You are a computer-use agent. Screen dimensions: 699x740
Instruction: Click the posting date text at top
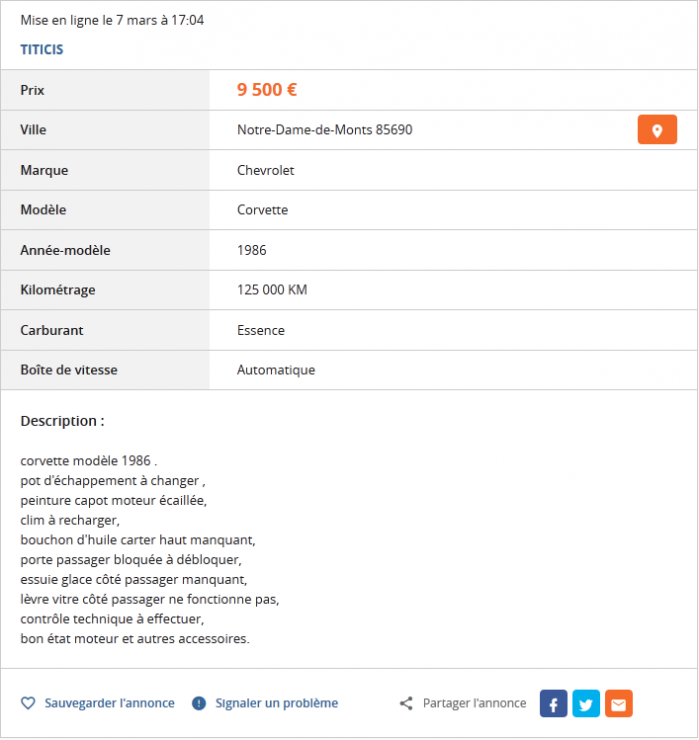coord(112,20)
